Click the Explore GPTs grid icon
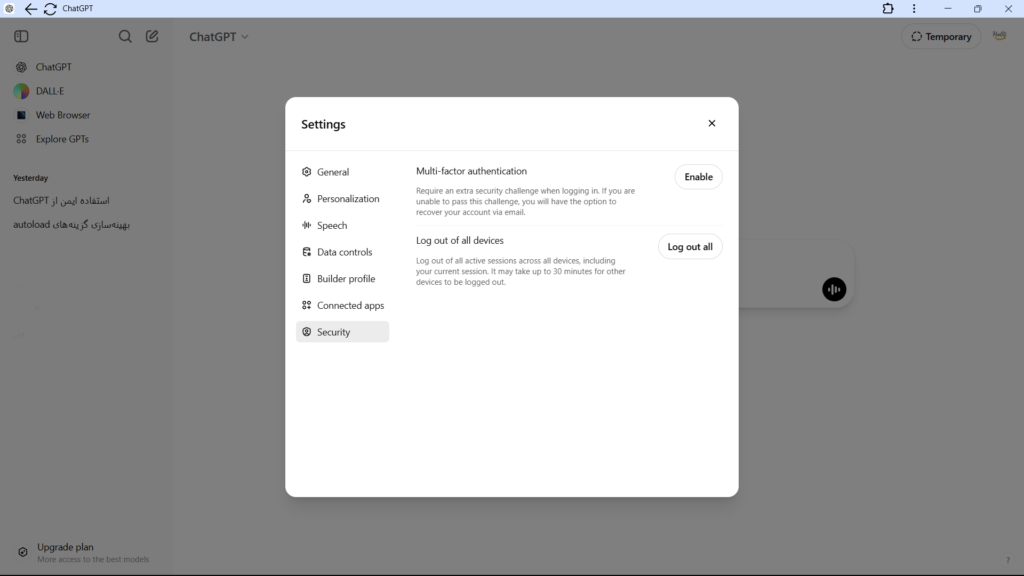The height and width of the screenshot is (576, 1024). (x=22, y=139)
